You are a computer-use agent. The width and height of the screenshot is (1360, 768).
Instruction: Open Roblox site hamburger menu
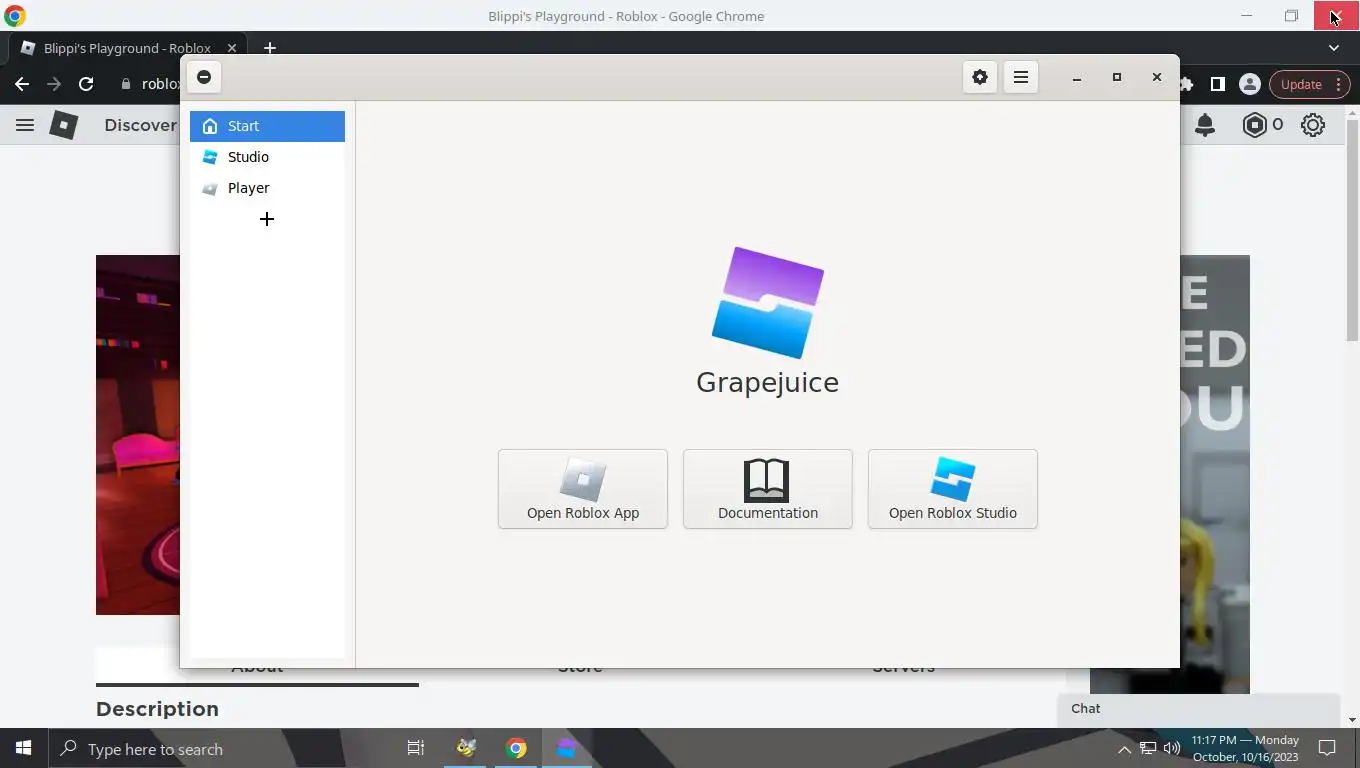click(25, 125)
